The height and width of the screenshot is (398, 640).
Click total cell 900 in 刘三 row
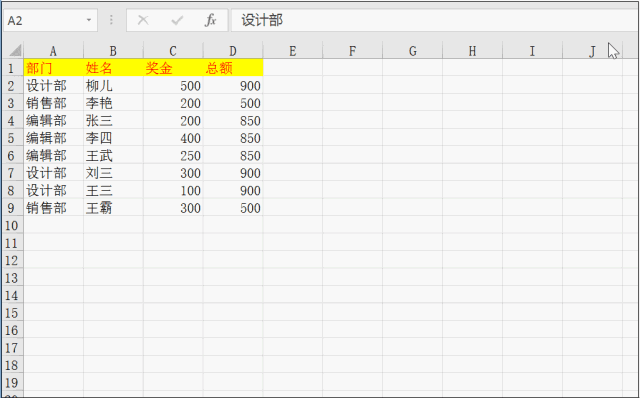pos(233,173)
